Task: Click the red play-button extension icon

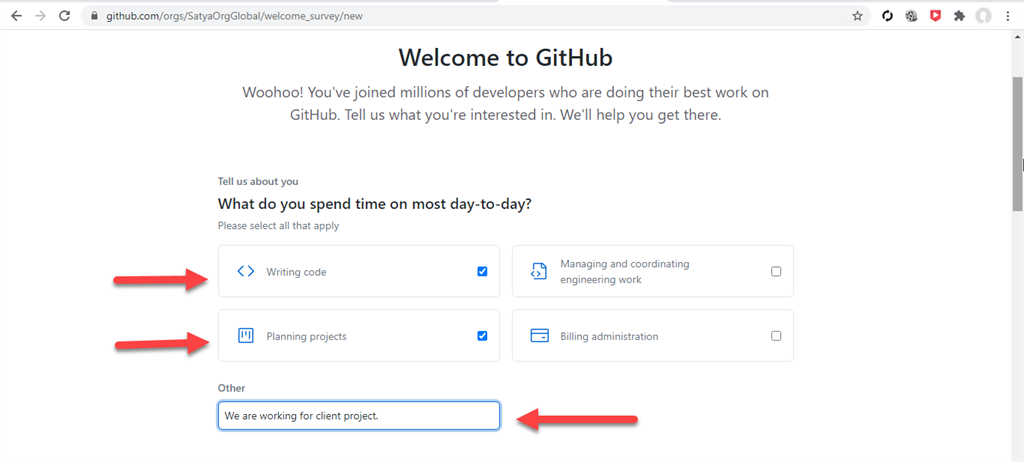Action: pyautogui.click(x=935, y=16)
